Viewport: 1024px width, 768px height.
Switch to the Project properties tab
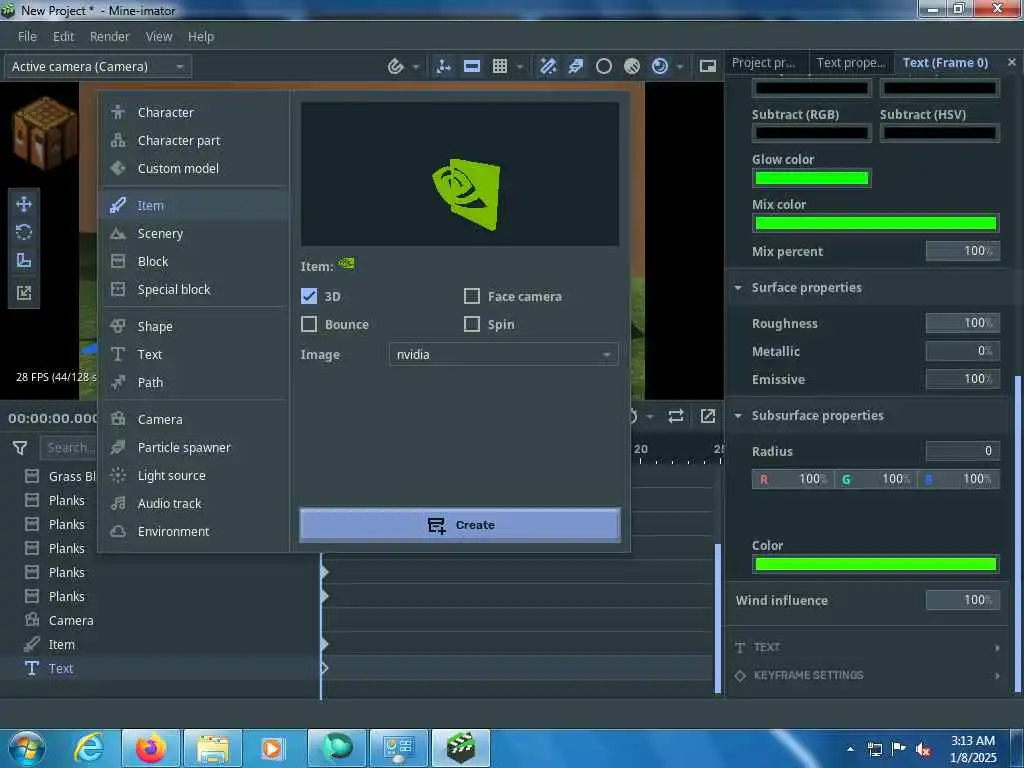click(763, 63)
